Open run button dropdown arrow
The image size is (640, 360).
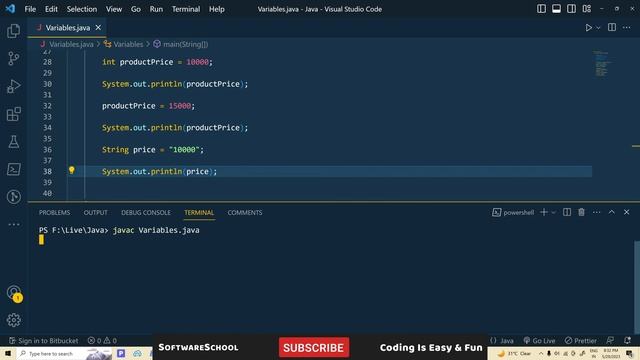598,28
